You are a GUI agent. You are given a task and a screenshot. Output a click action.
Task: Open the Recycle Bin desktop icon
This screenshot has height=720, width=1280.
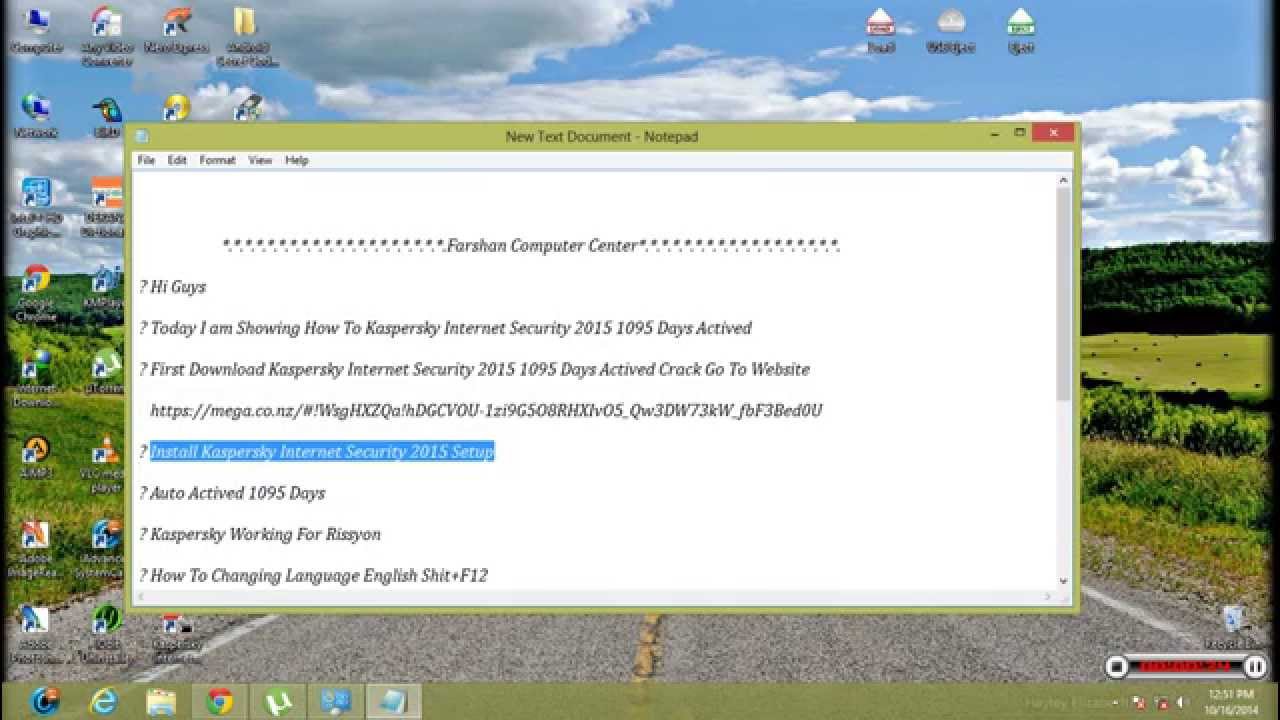(1232, 628)
